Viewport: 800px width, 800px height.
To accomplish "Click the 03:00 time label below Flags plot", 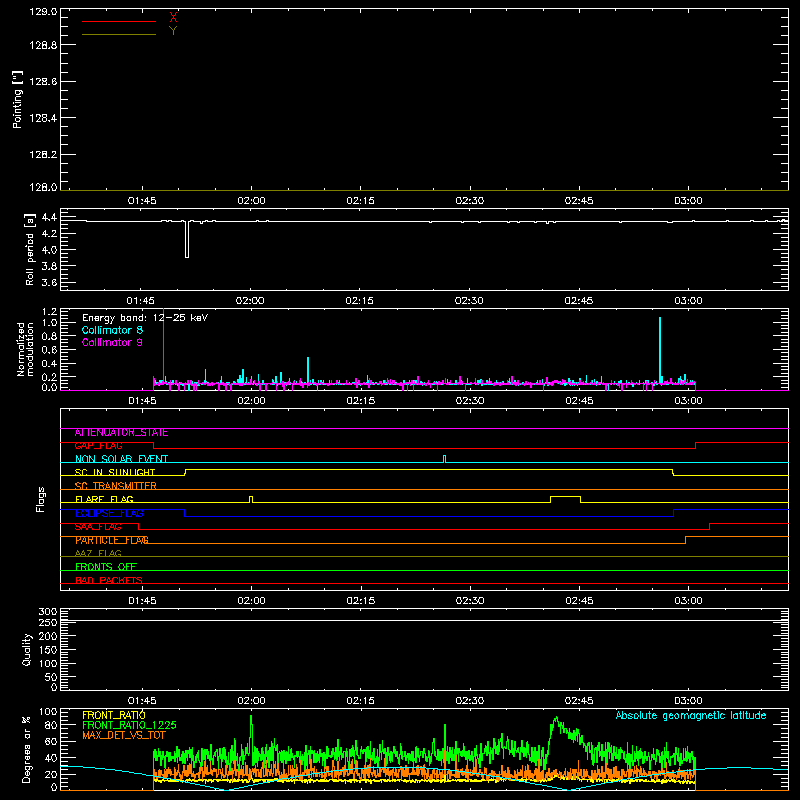I will click(688, 601).
